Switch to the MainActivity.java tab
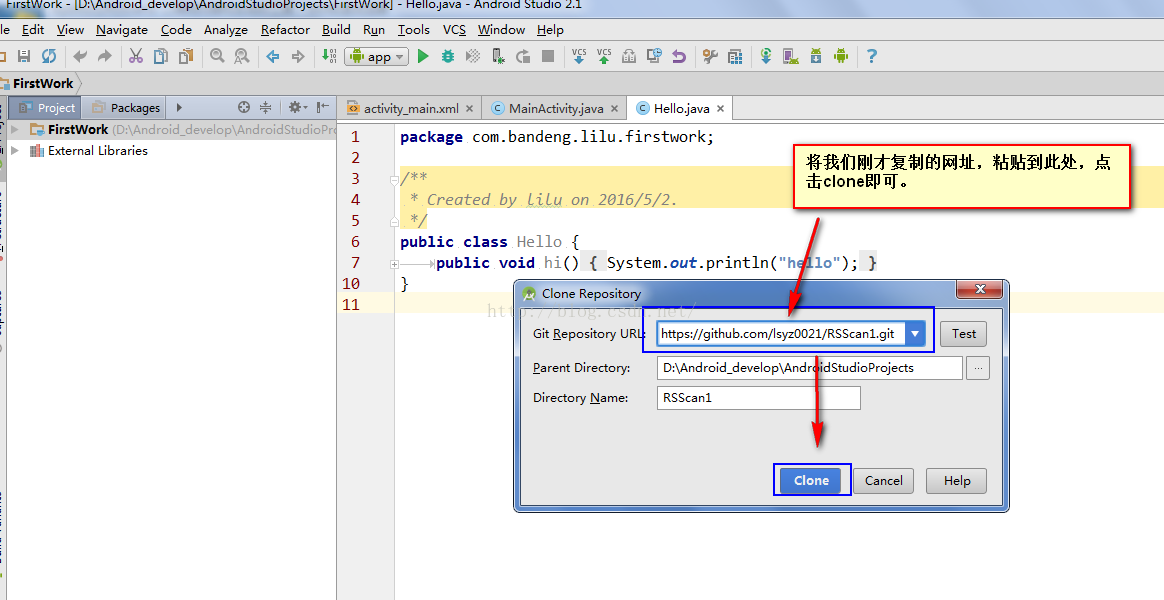This screenshot has width=1164, height=600. (x=555, y=108)
